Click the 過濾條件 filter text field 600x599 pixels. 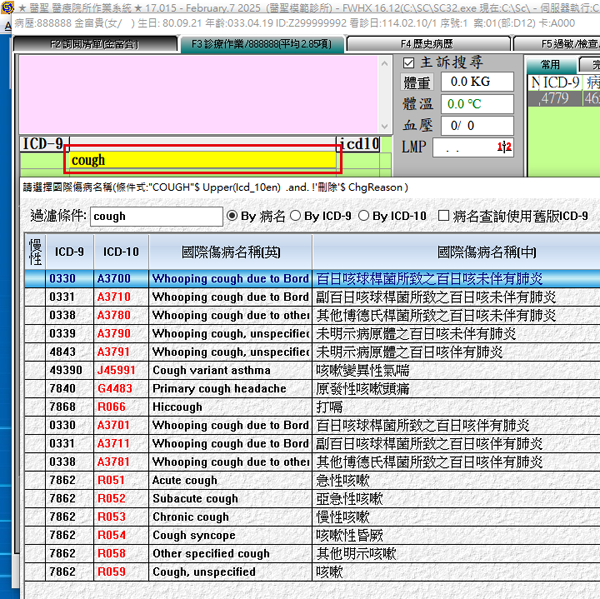point(156,216)
